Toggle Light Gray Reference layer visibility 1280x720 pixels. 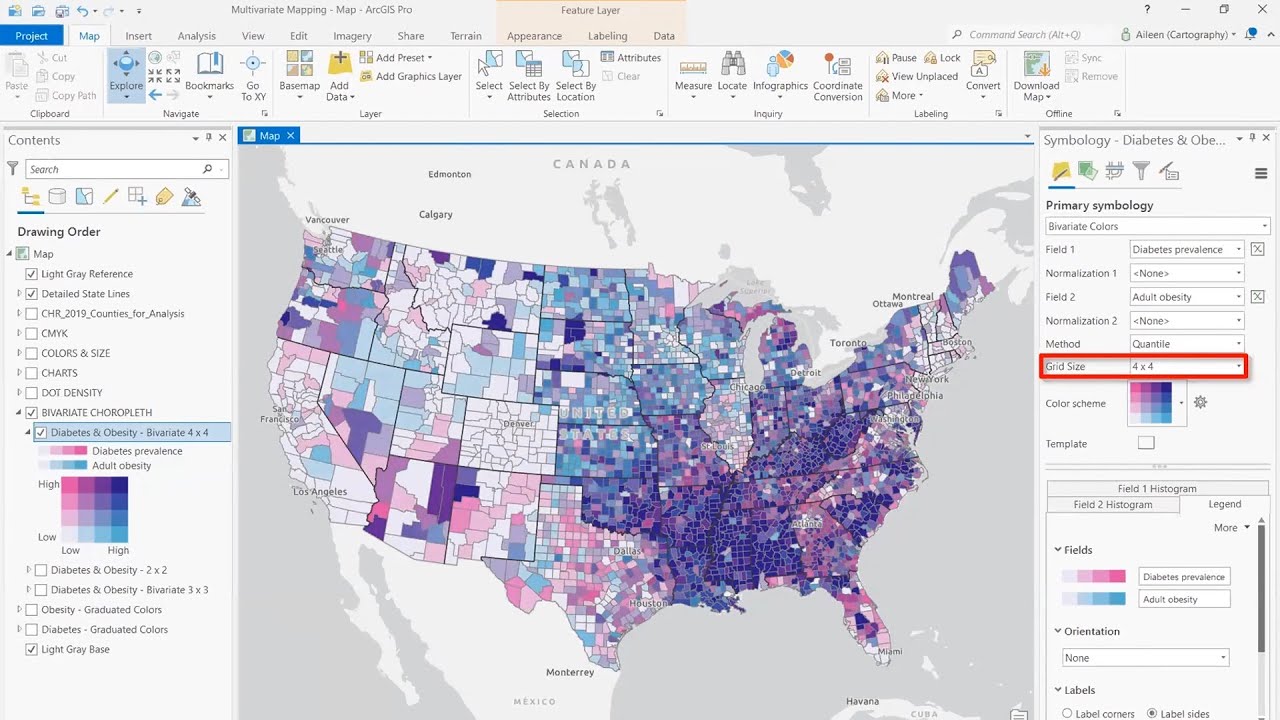tap(32, 274)
